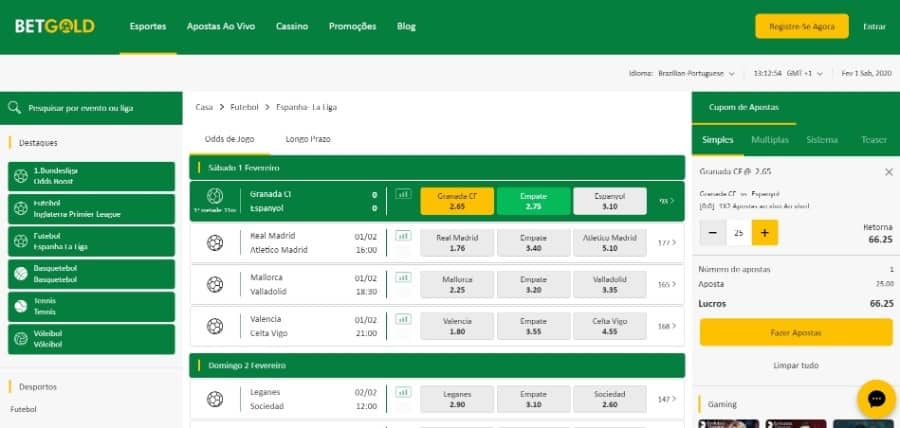900x428 pixels.
Task: Click the Tennis ball icon
Action: tap(21, 306)
